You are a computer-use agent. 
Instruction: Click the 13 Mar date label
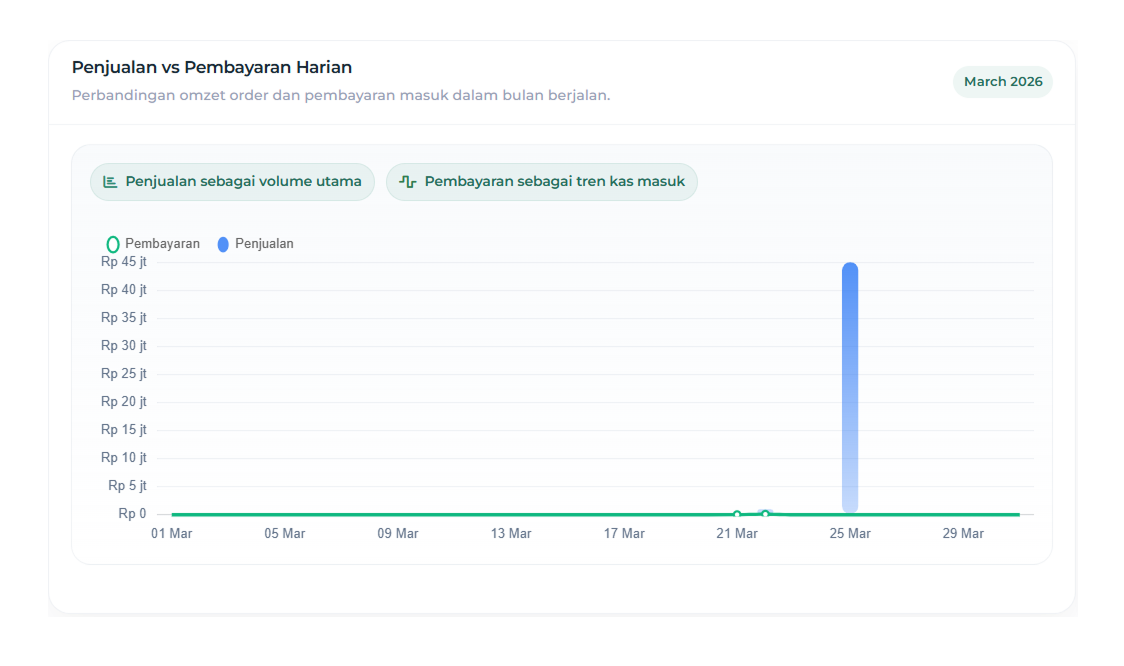[x=511, y=534]
